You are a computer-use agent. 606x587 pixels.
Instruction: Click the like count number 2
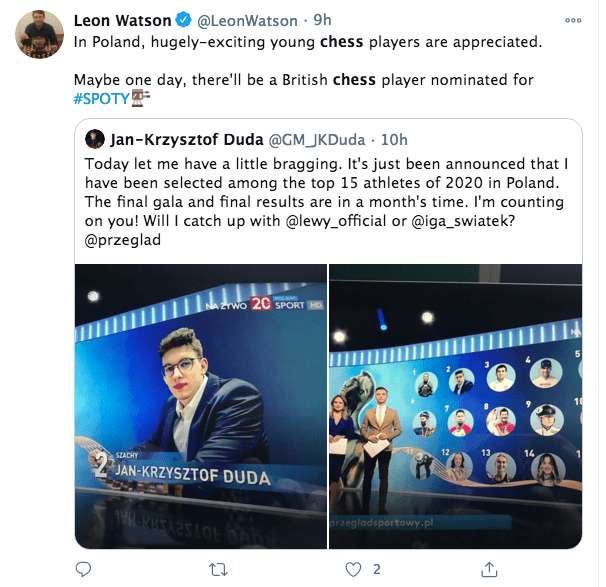pyautogui.click(x=377, y=569)
